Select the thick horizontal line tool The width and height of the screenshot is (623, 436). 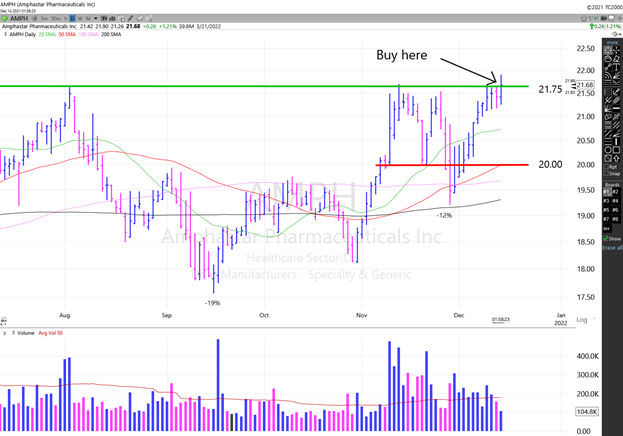click(616, 108)
